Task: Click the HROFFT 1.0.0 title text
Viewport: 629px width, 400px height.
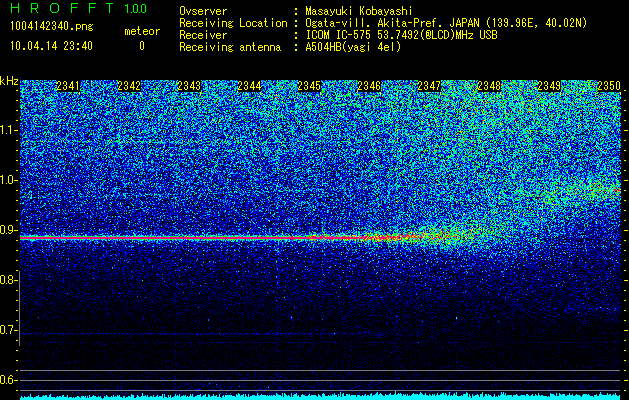Action: click(78, 8)
